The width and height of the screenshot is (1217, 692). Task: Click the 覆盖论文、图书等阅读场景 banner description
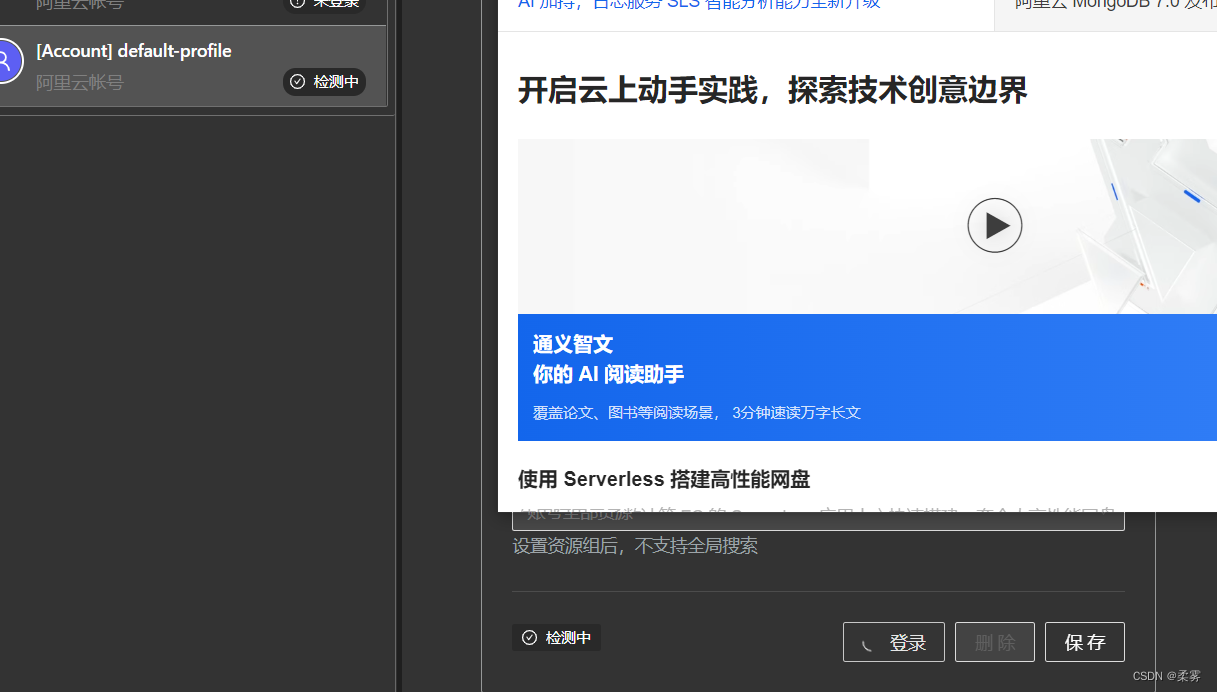pyautogui.click(x=697, y=413)
